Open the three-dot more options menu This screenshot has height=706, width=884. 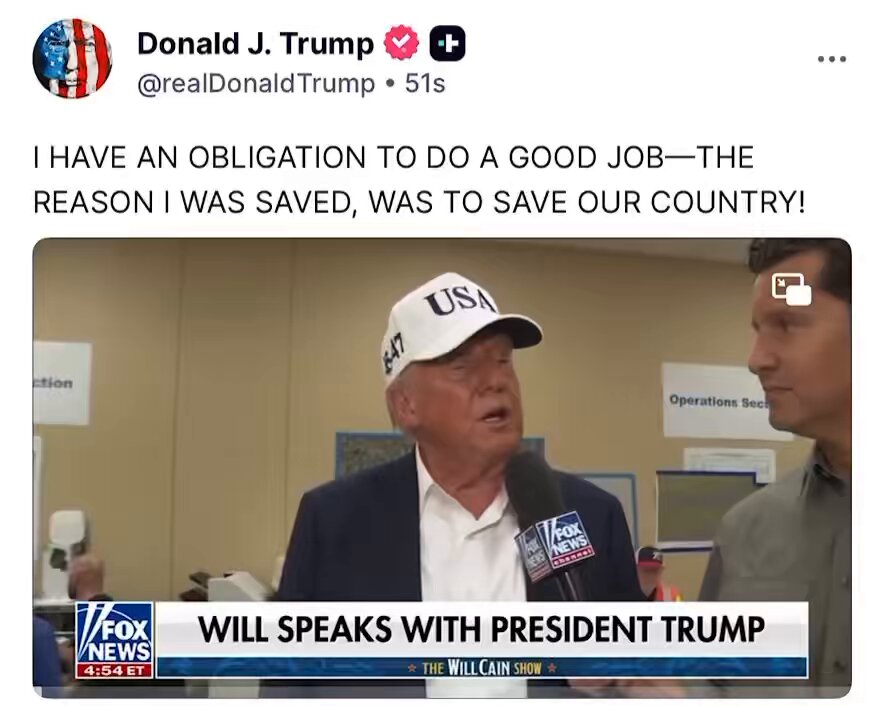click(x=832, y=59)
